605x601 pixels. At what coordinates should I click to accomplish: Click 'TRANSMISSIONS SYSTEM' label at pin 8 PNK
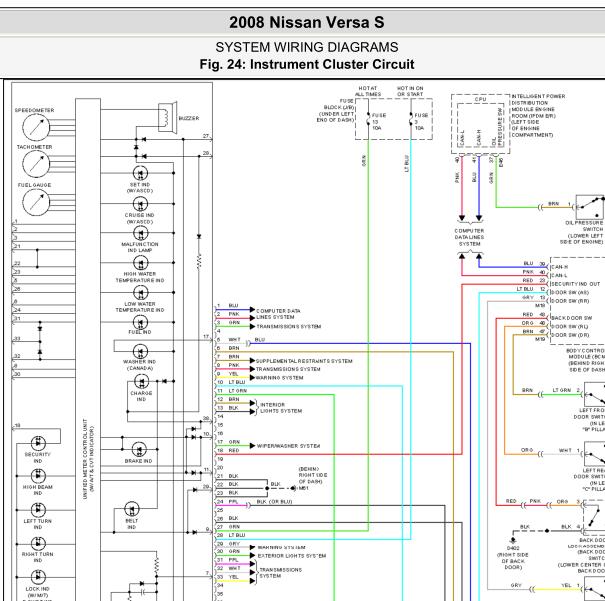pos(288,369)
